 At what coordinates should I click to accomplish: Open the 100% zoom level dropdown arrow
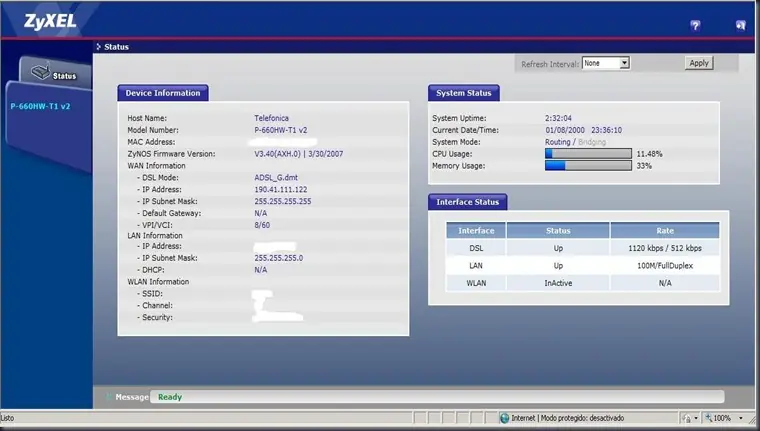tap(741, 418)
